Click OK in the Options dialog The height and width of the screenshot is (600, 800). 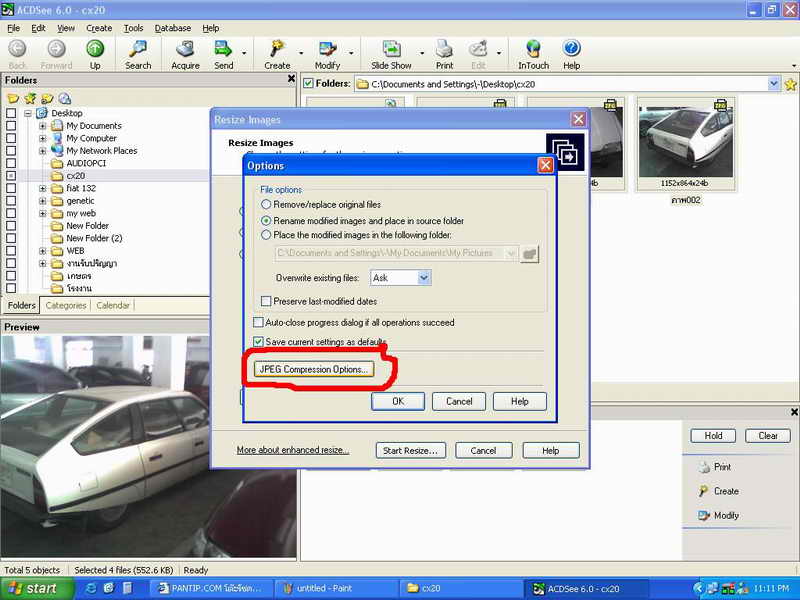[398, 402]
